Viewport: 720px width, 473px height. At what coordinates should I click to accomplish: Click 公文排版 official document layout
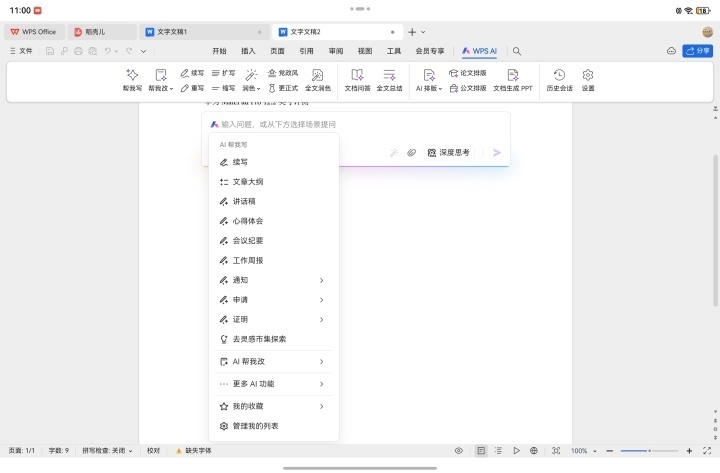click(467, 88)
